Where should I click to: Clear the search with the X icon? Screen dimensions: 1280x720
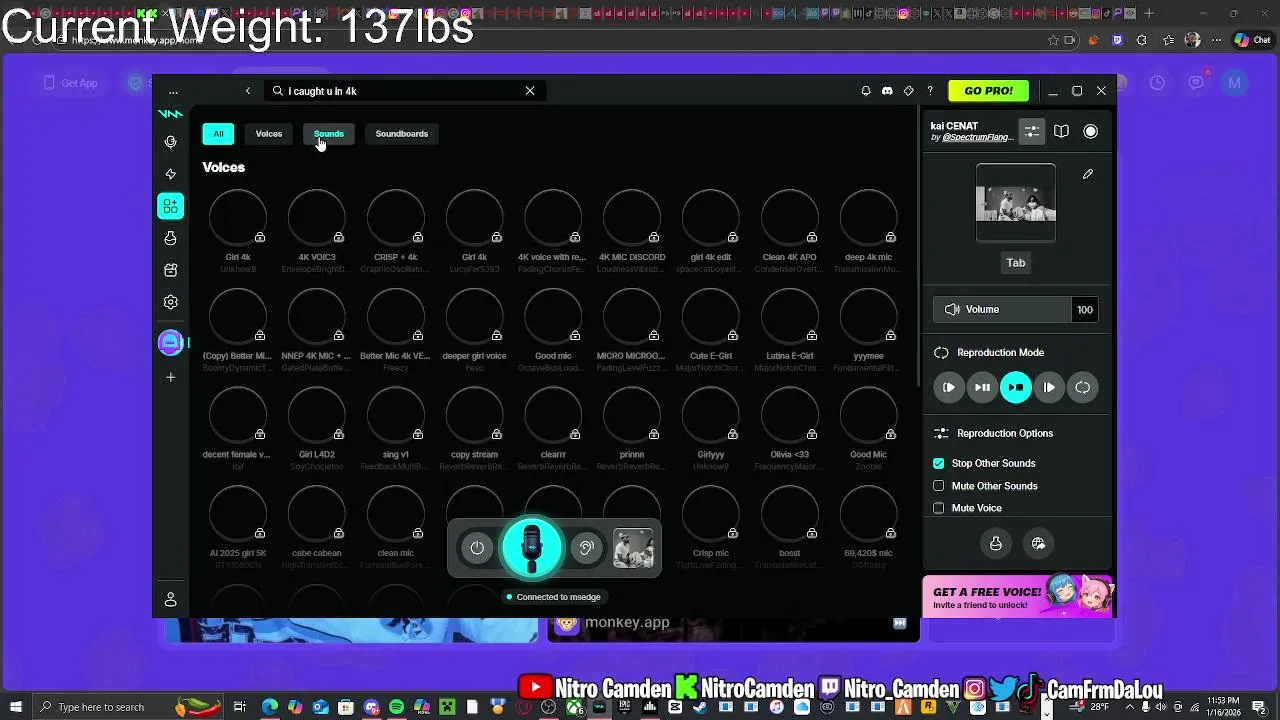click(530, 91)
